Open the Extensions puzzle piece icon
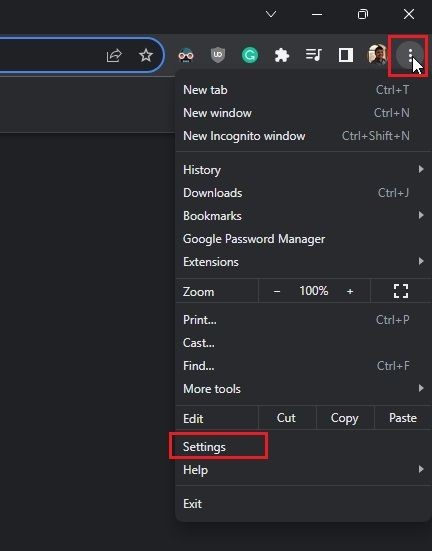432x551 pixels. click(x=282, y=55)
